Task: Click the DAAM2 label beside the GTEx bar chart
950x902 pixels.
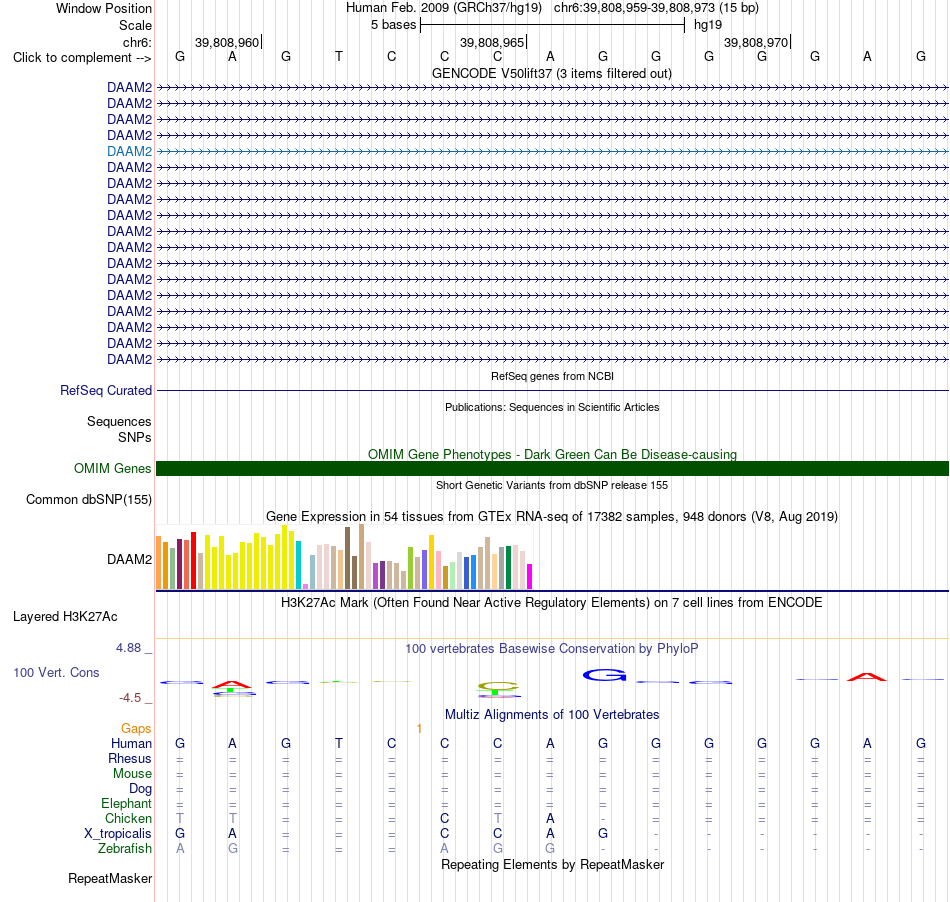Action: [x=129, y=559]
